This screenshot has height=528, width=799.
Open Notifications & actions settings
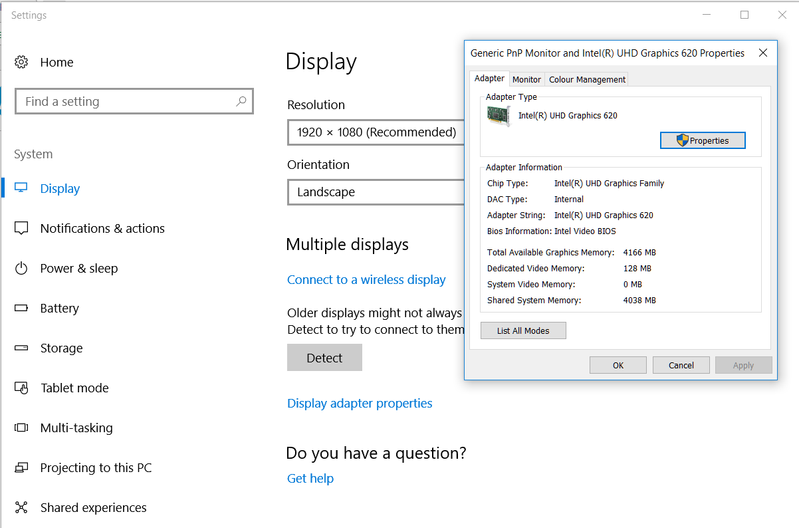[102, 228]
